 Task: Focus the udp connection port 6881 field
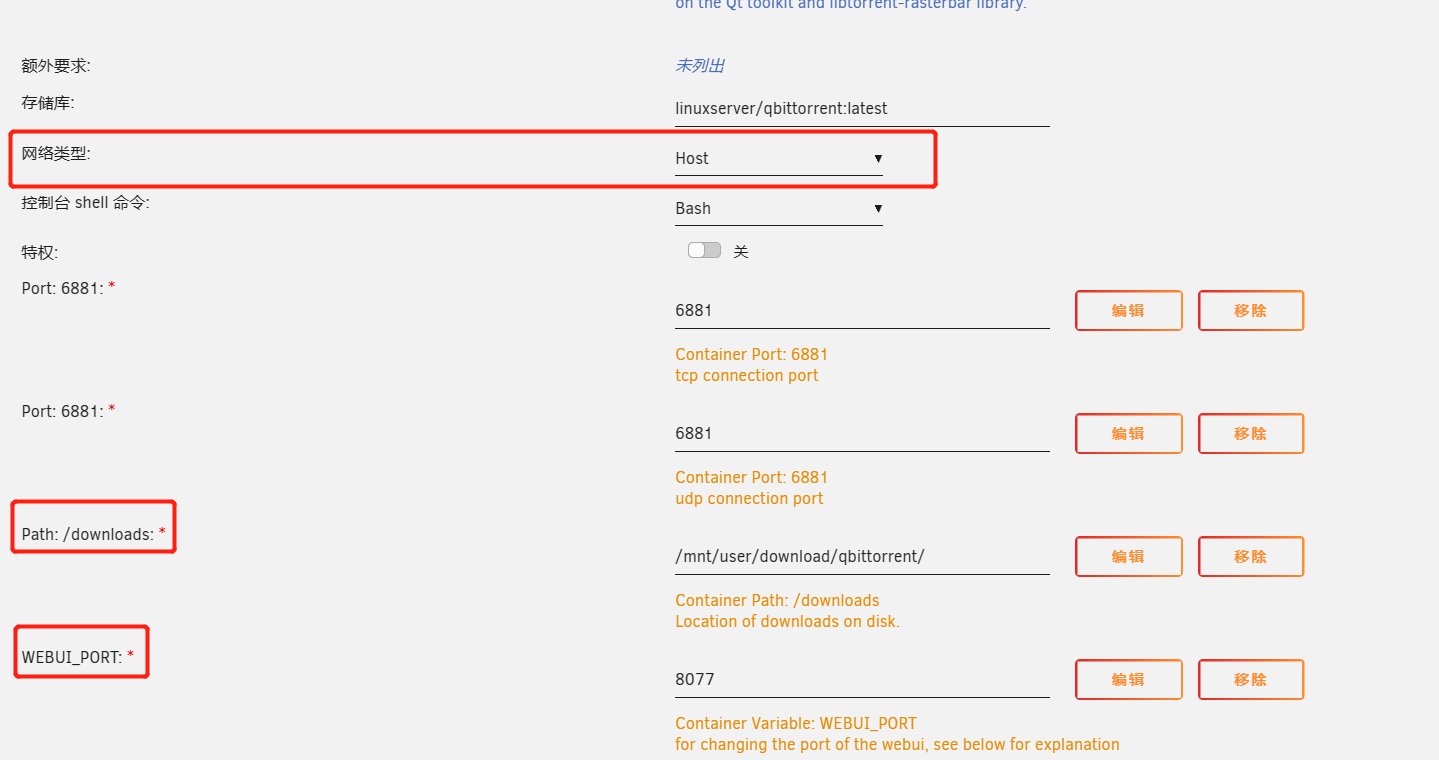point(861,433)
